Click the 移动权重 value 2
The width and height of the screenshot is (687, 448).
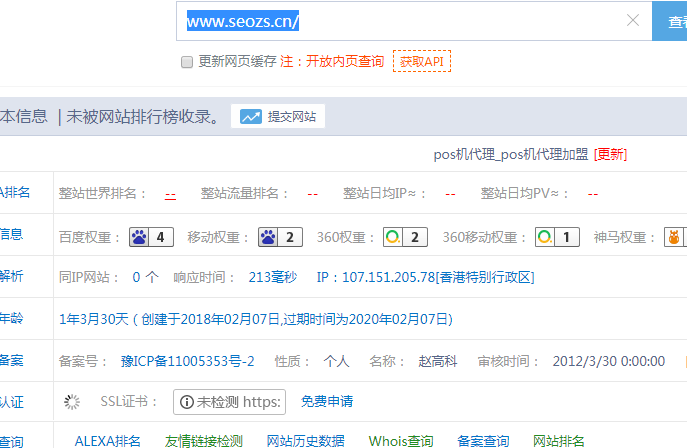click(x=290, y=237)
